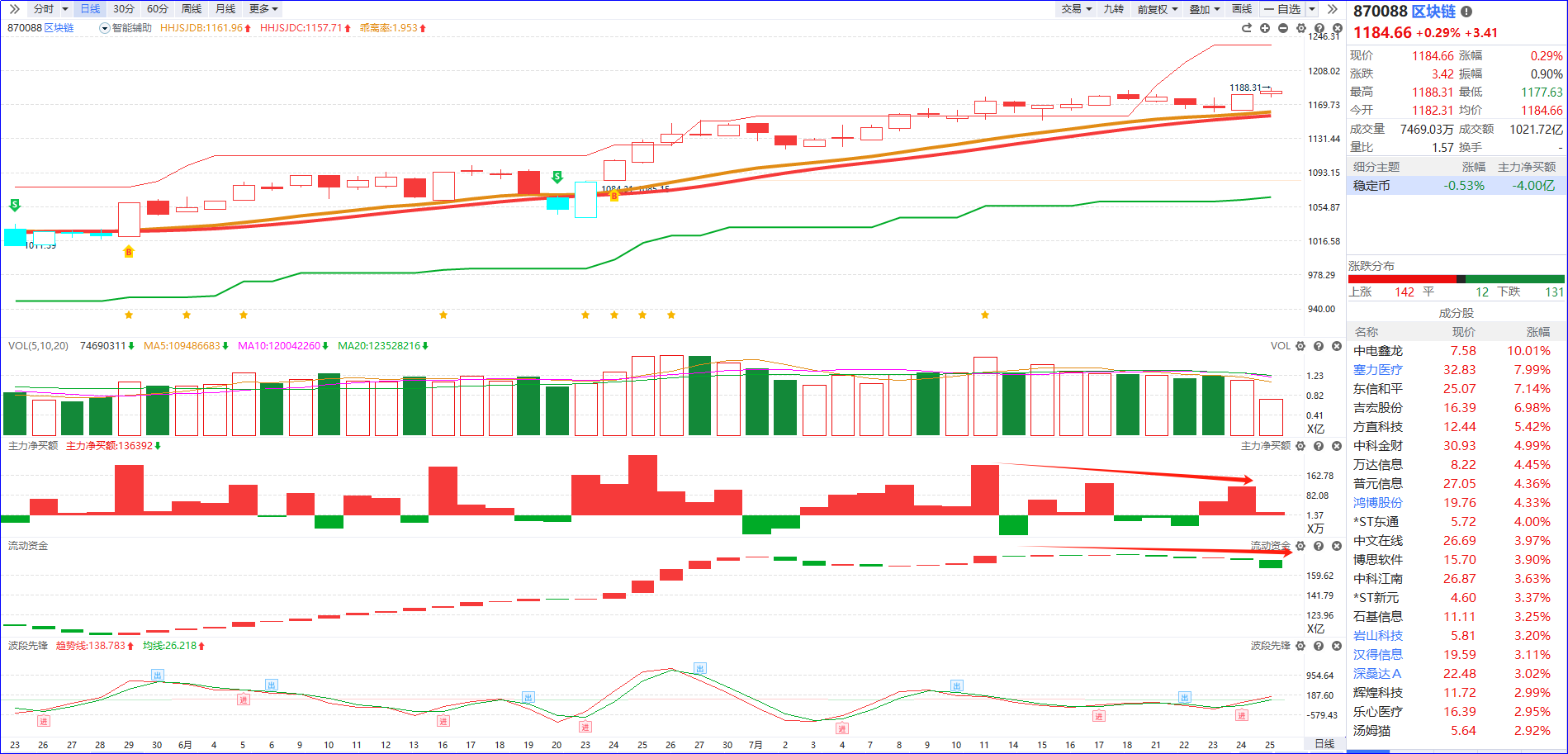Expand the left panel double-chevron
This screenshot has width=1568, height=754.
[14, 9]
